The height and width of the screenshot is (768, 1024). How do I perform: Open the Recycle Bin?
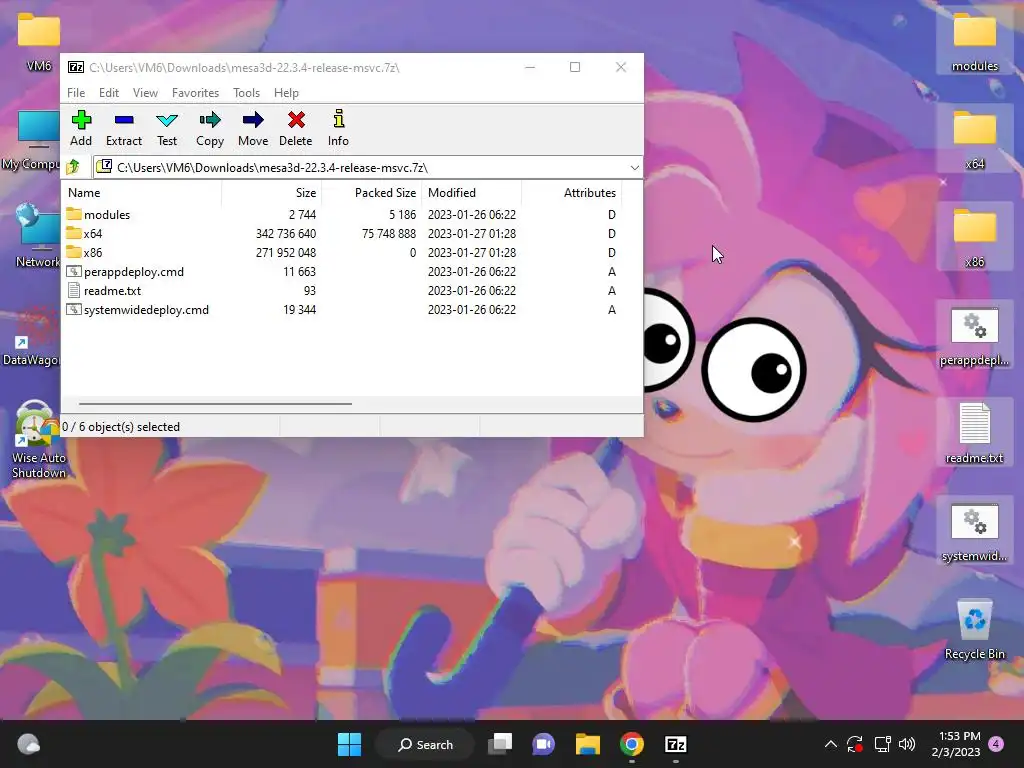[x=974, y=630]
